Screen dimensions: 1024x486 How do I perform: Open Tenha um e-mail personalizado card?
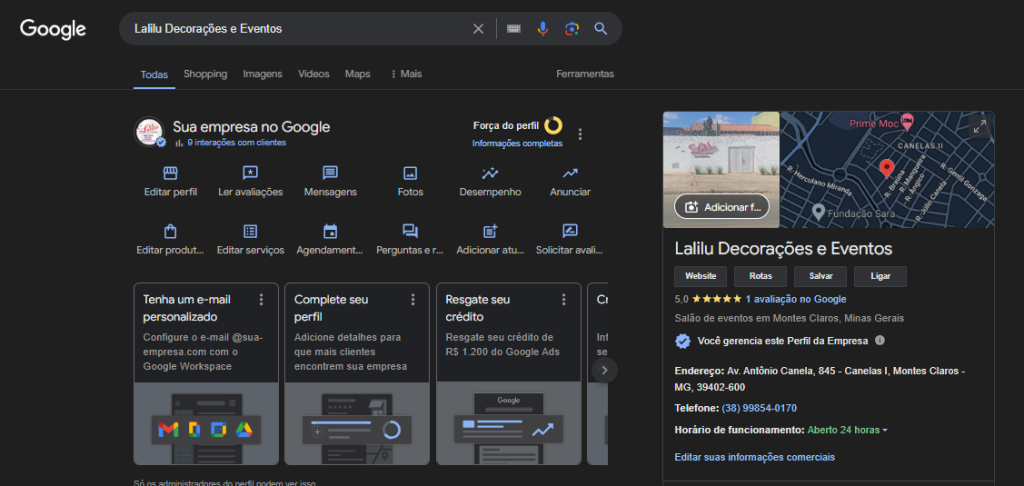coord(206,374)
